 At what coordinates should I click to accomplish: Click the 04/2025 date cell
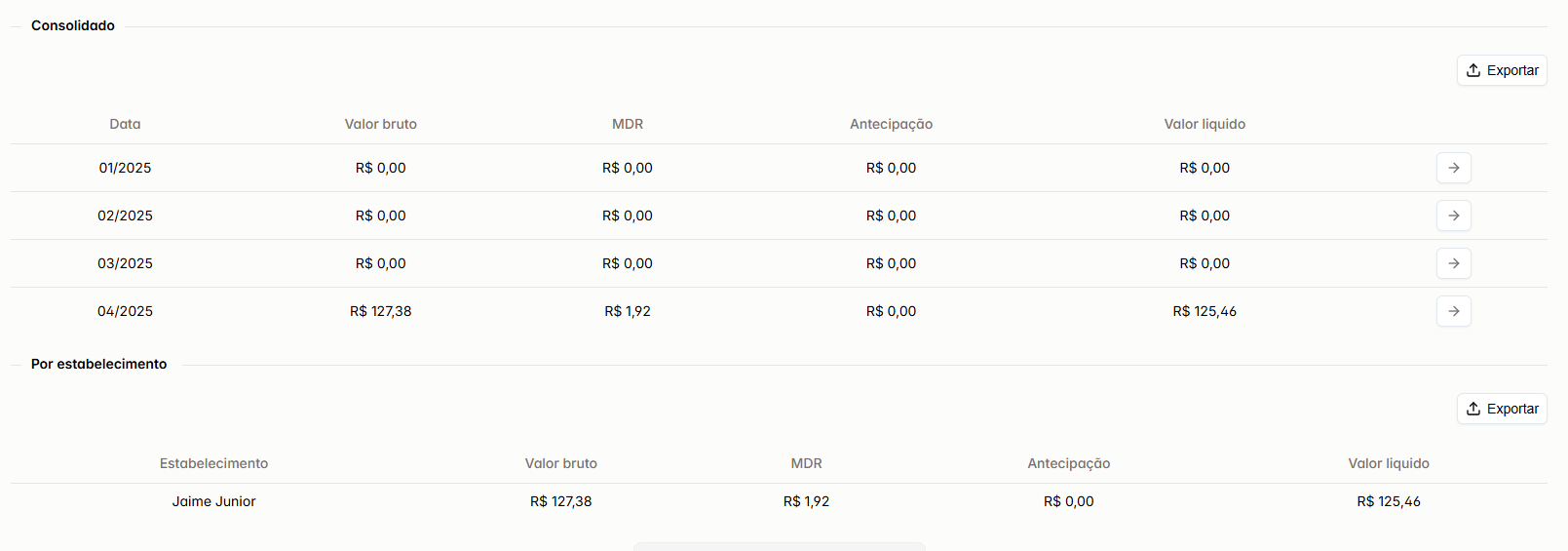coord(125,311)
